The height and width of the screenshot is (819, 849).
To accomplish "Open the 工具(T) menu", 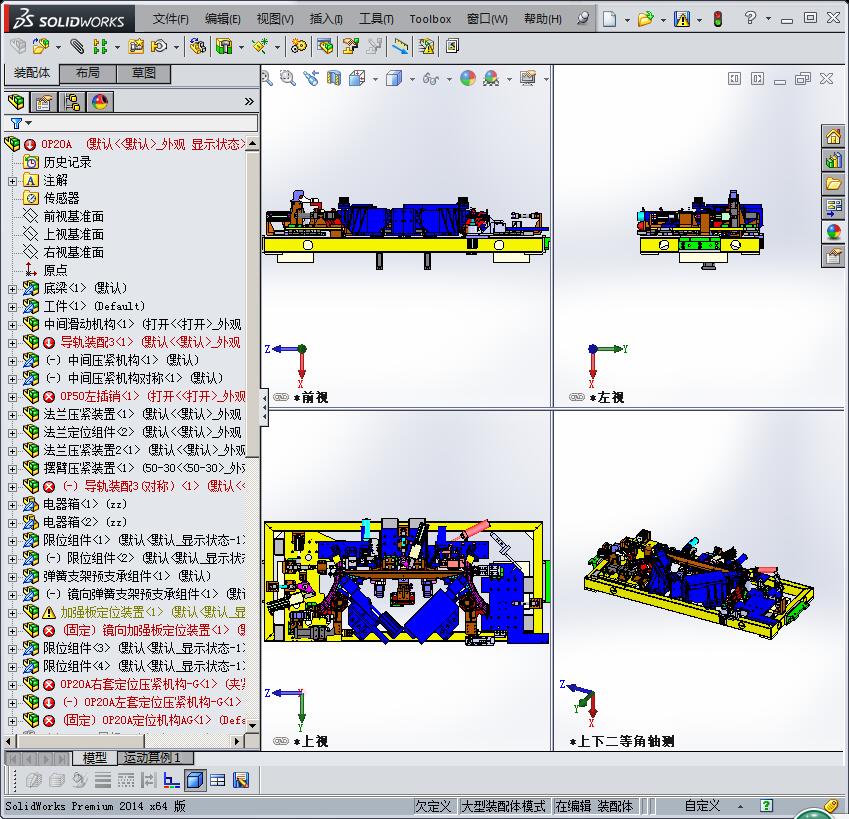I will click(x=376, y=19).
